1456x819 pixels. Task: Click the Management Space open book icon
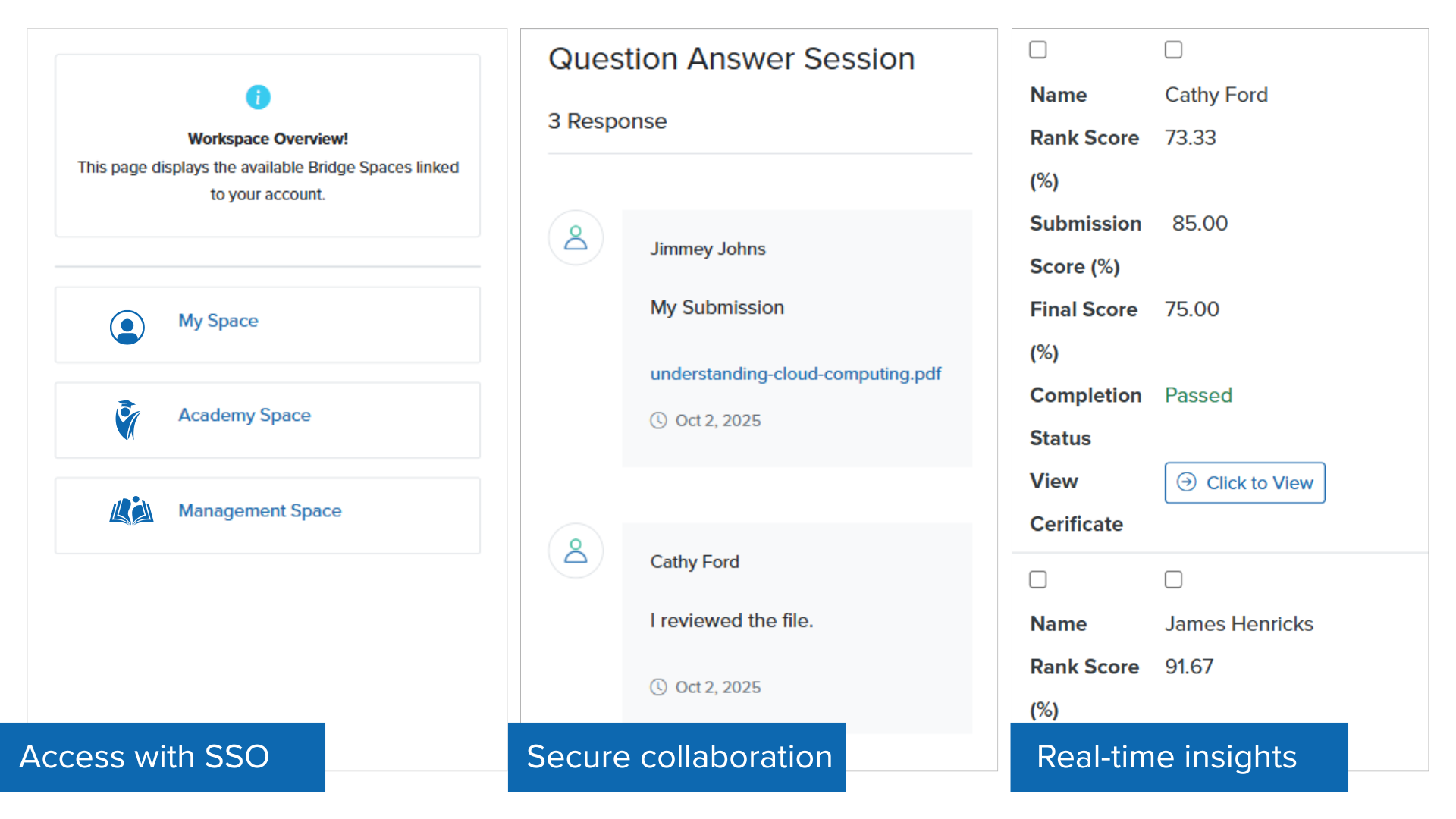pyautogui.click(x=131, y=511)
